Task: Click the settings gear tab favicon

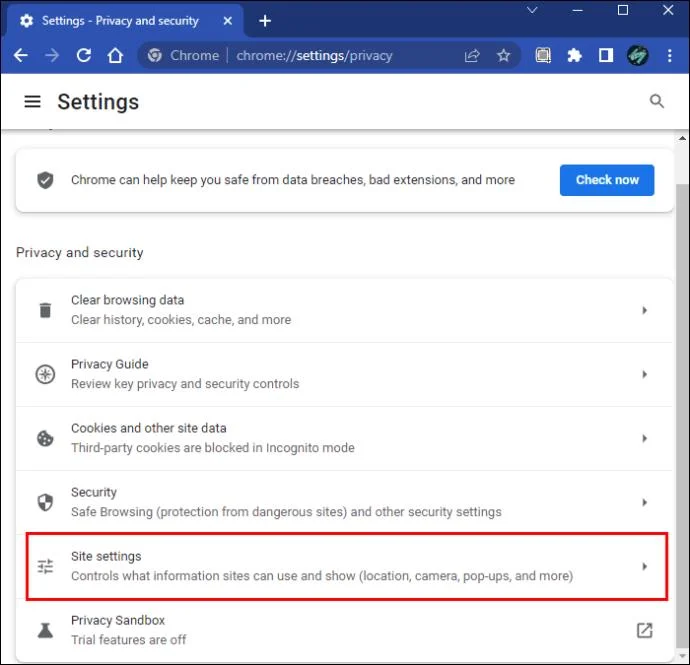Action: coord(26,21)
